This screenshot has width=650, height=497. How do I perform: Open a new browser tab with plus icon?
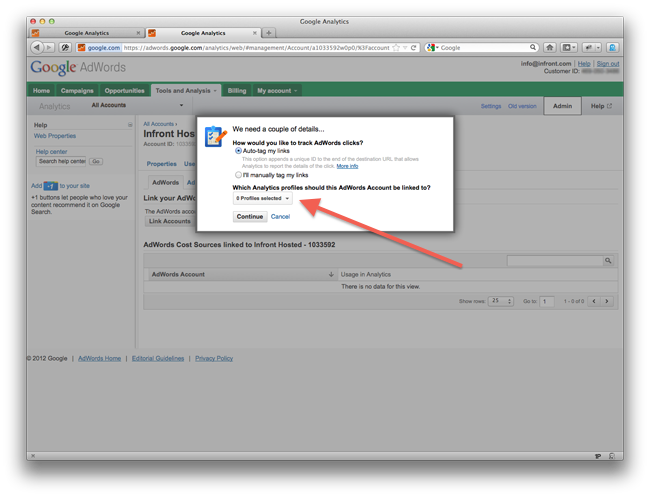click(x=269, y=32)
